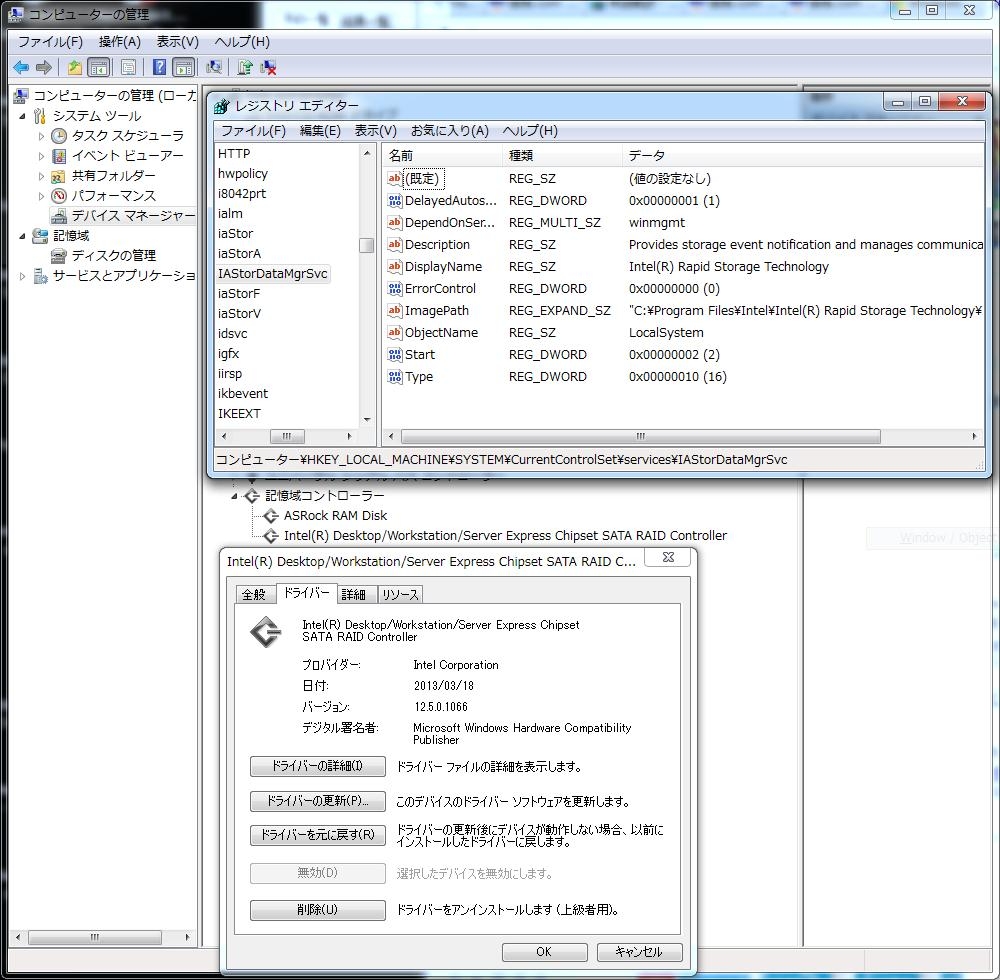Viewport: 1000px width, 980px height.
Task: Expand the パフォーマンス node
Action: point(41,196)
